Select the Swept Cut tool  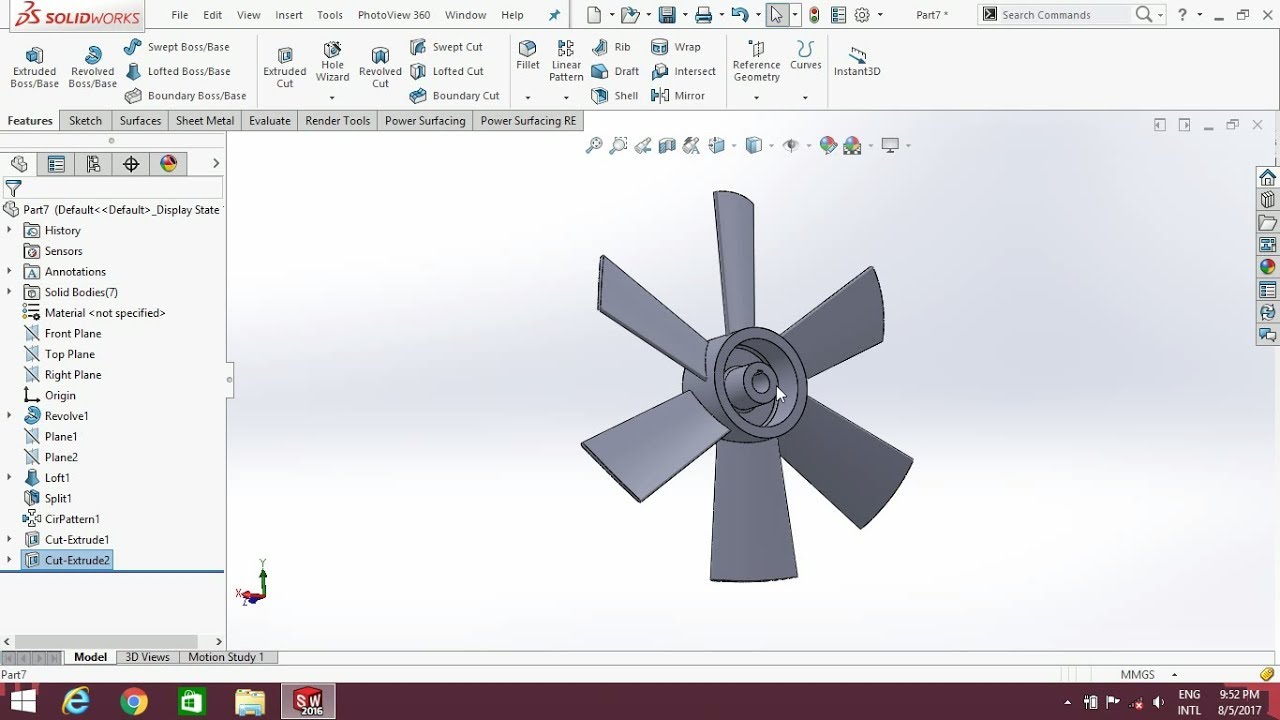446,47
